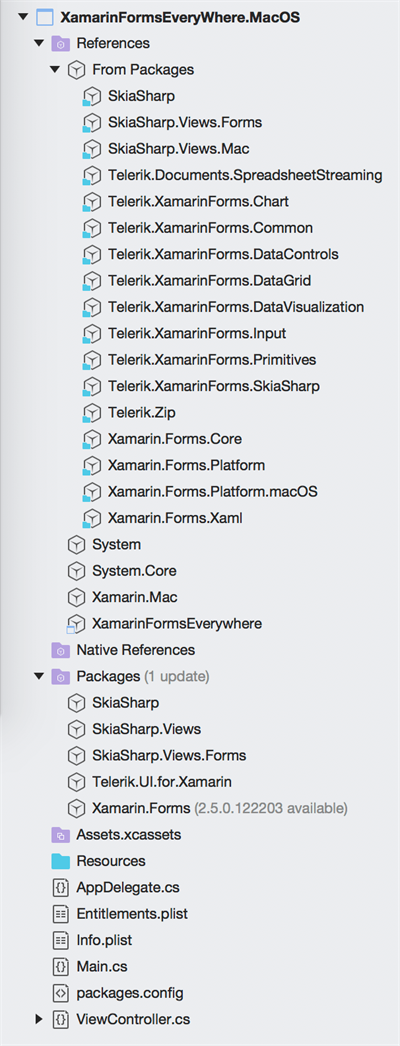Collapse the References folder triangle

pyautogui.click(x=39, y=44)
